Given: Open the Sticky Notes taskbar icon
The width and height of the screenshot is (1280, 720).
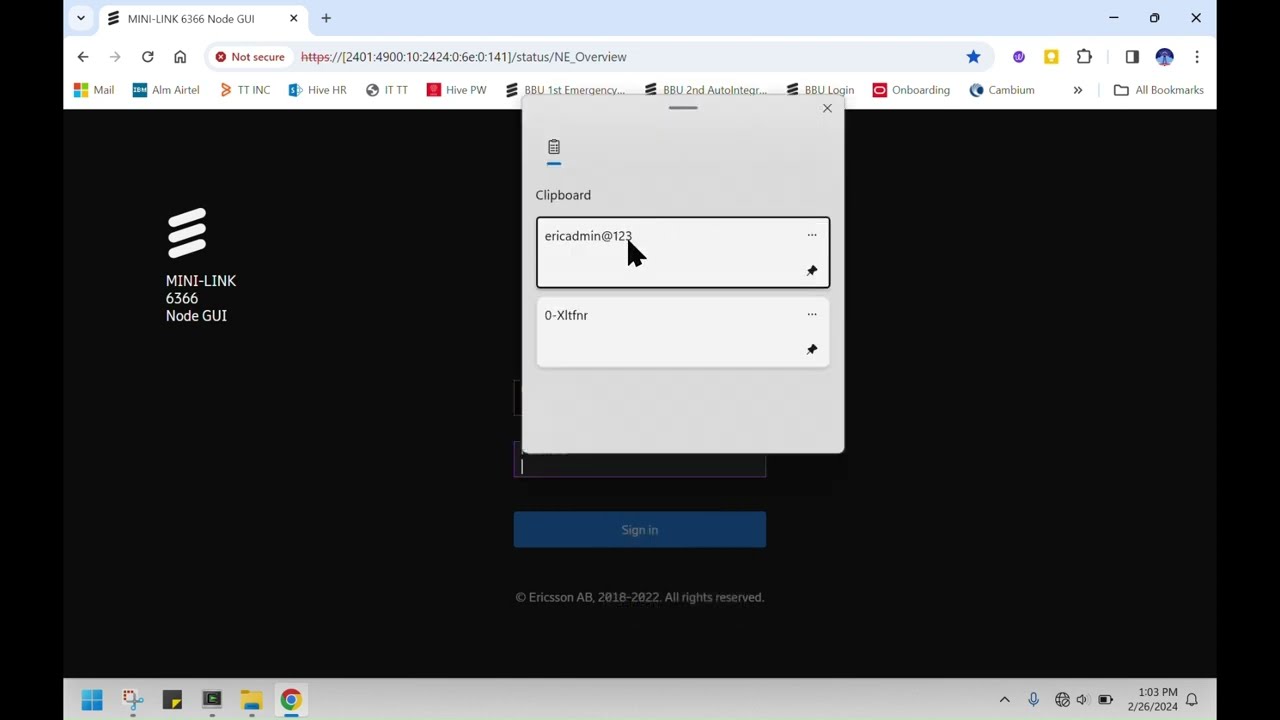Looking at the screenshot, I should click(x=172, y=700).
